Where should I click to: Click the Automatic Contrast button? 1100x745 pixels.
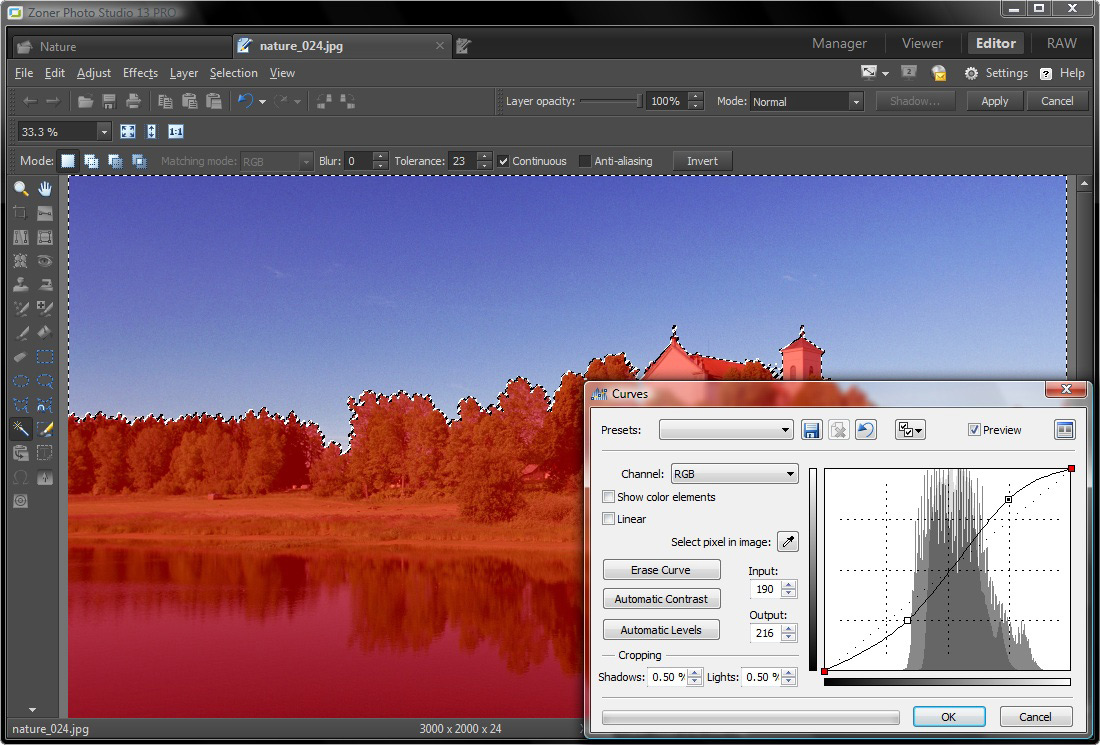(x=661, y=599)
